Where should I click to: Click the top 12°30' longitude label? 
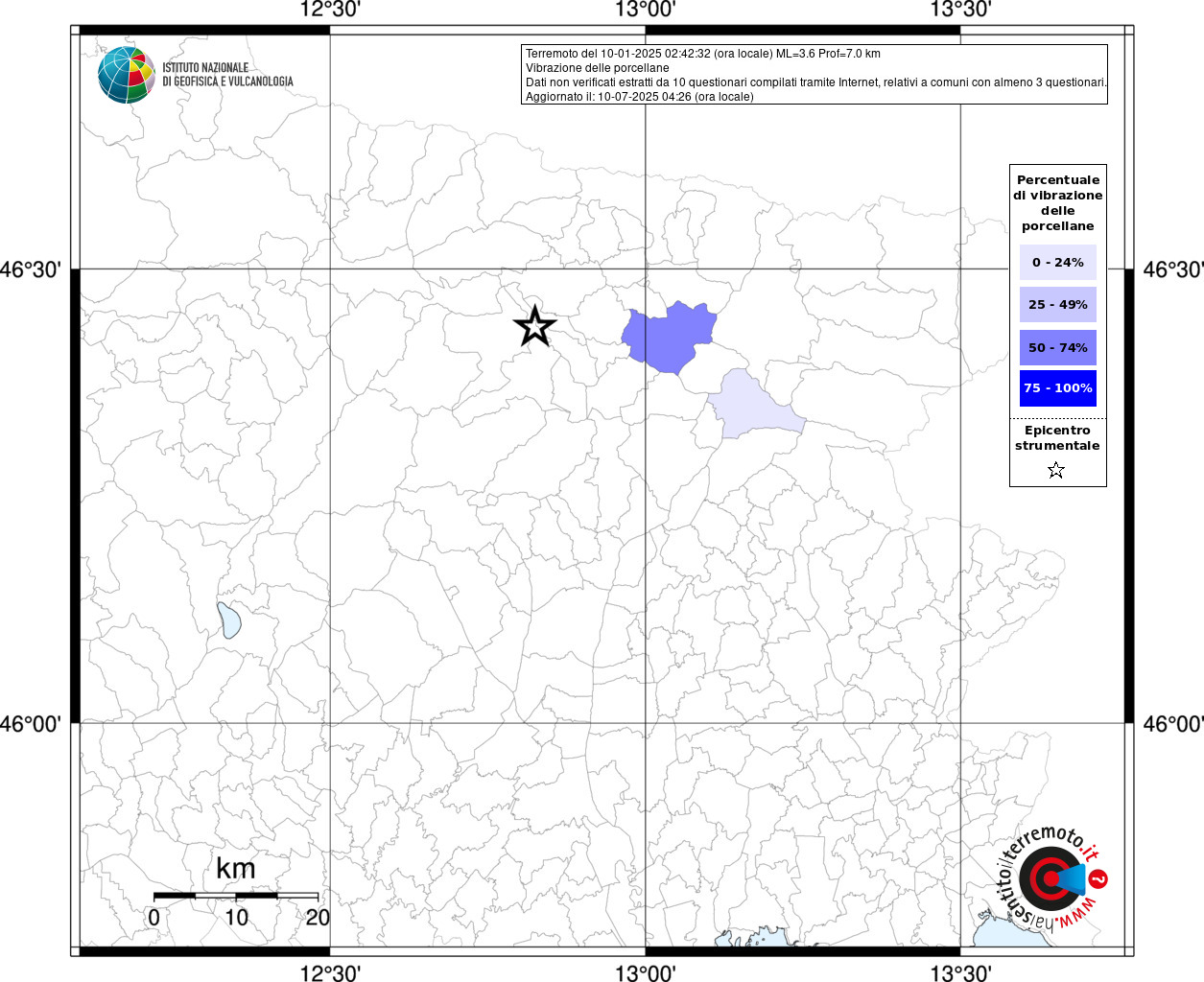330,10
